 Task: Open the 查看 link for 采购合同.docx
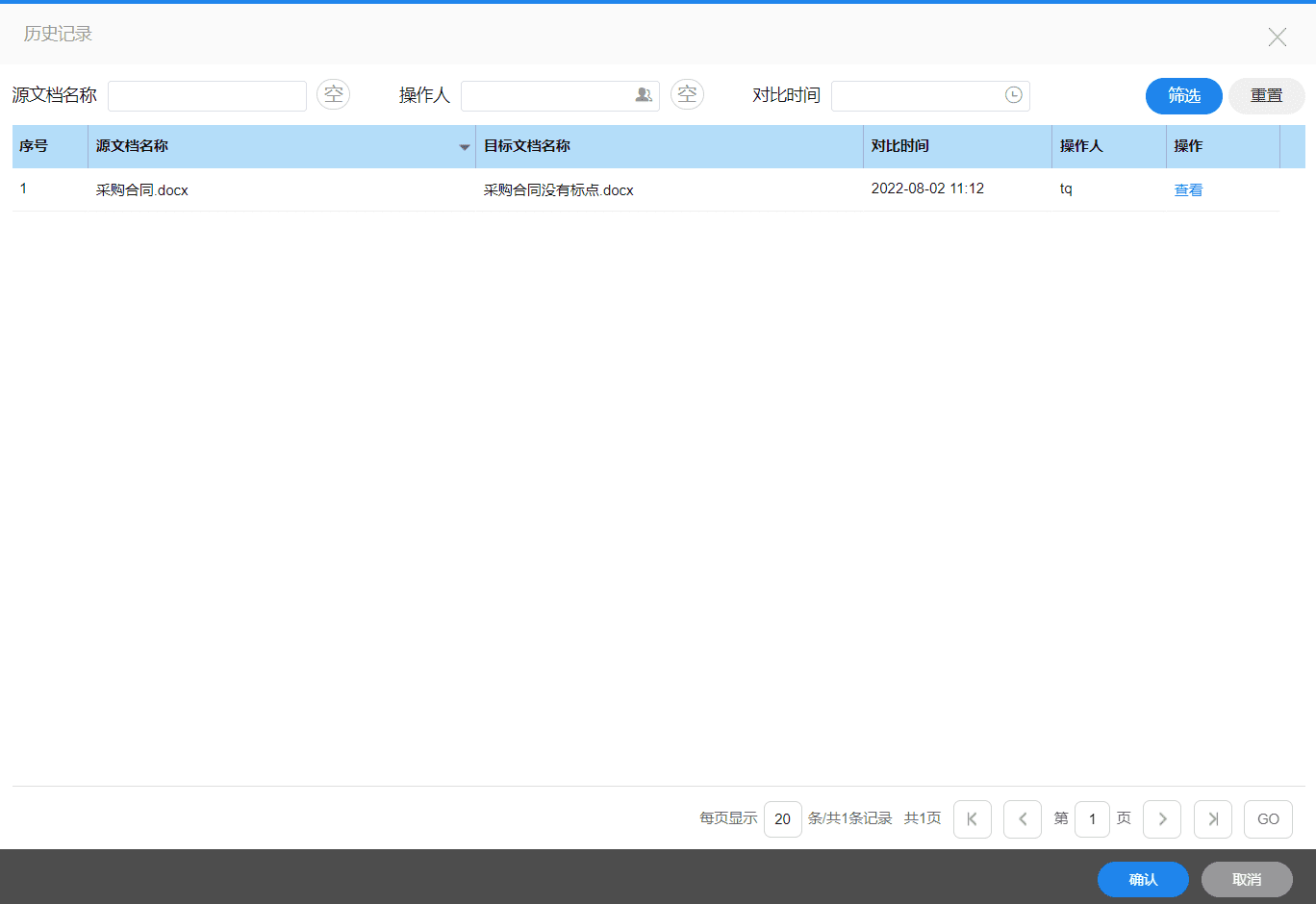point(1188,190)
